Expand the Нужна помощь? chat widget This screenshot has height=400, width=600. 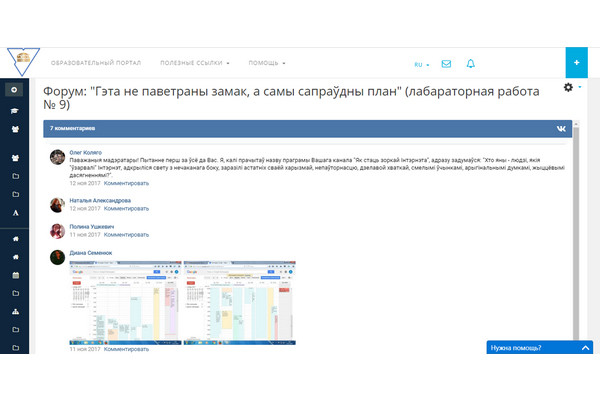click(x=541, y=348)
